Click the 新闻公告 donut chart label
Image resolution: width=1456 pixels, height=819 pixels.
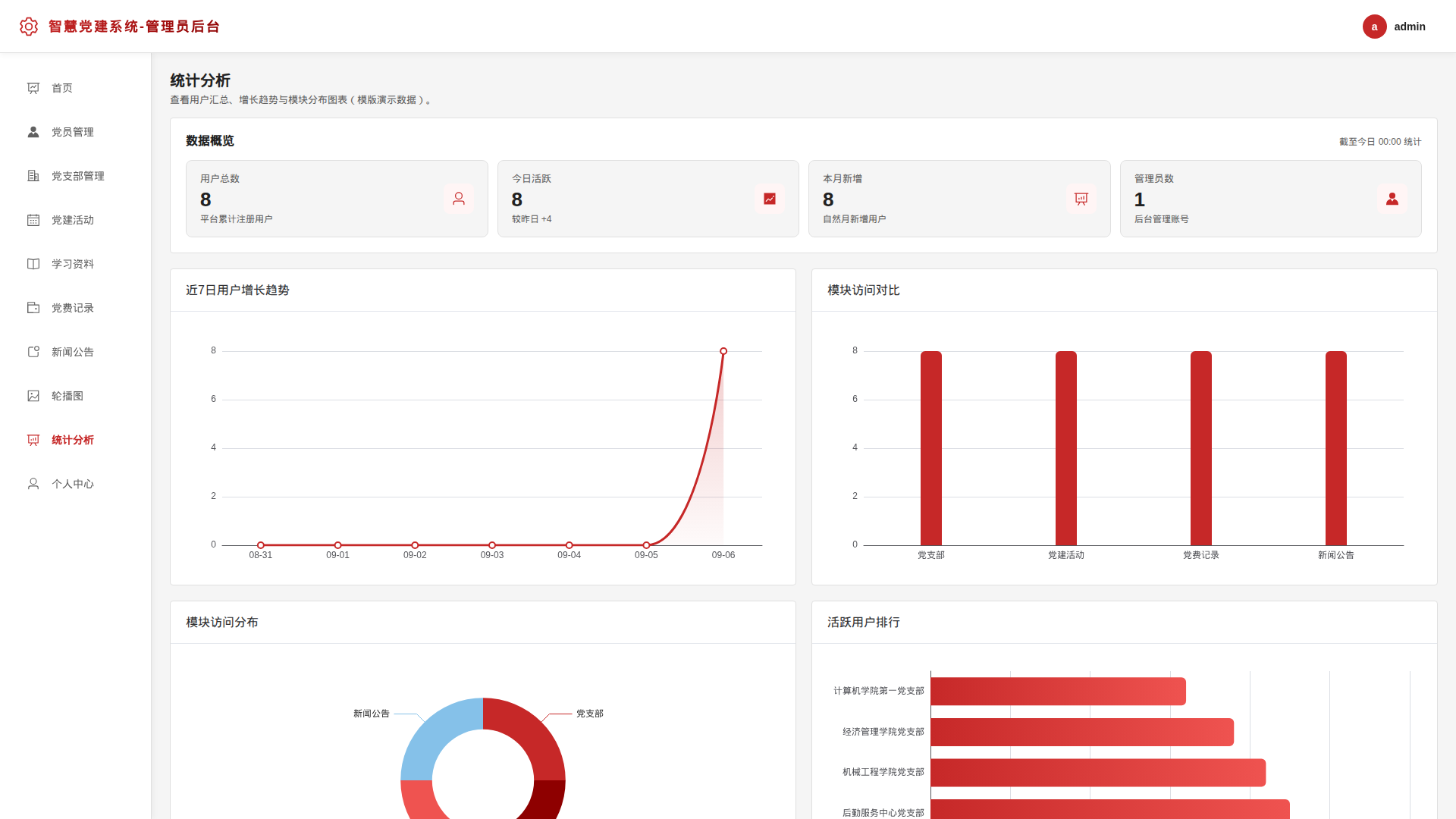372,714
